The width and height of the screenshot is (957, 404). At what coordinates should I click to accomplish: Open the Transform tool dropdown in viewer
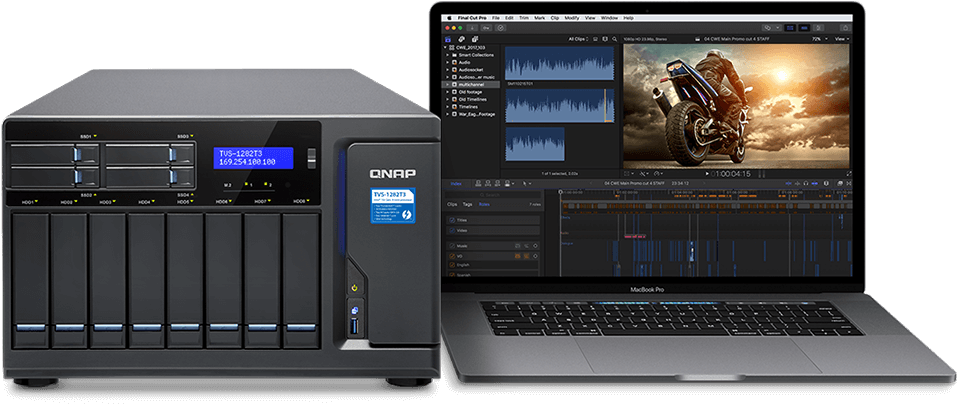[x=629, y=173]
